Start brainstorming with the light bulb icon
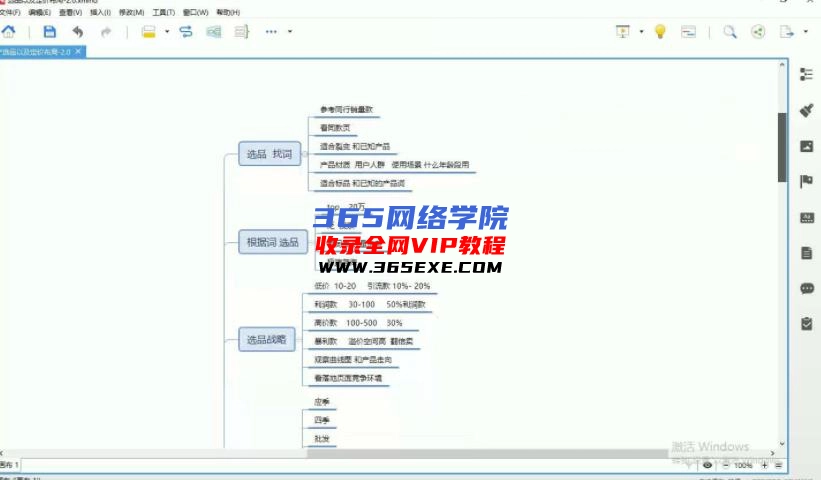Screen dimensions: 821x480 [660, 31]
